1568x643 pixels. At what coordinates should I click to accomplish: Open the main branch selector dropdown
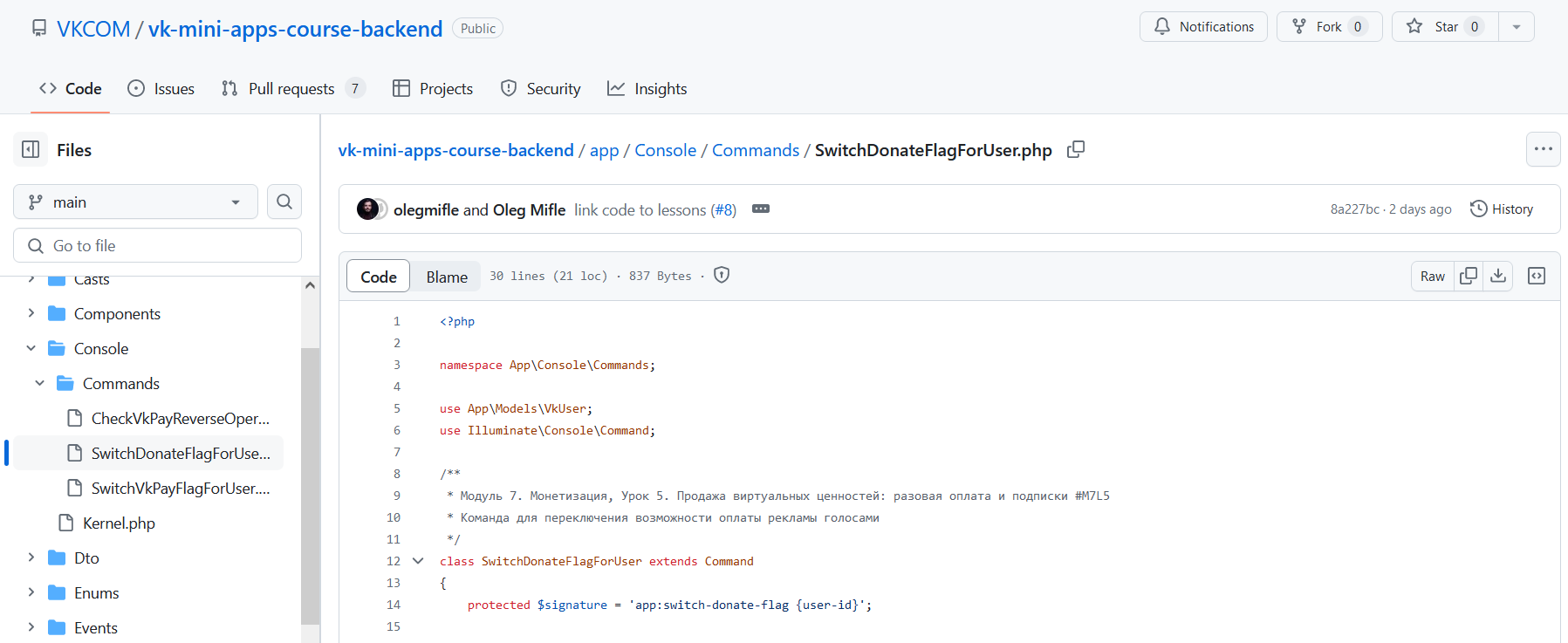135,202
